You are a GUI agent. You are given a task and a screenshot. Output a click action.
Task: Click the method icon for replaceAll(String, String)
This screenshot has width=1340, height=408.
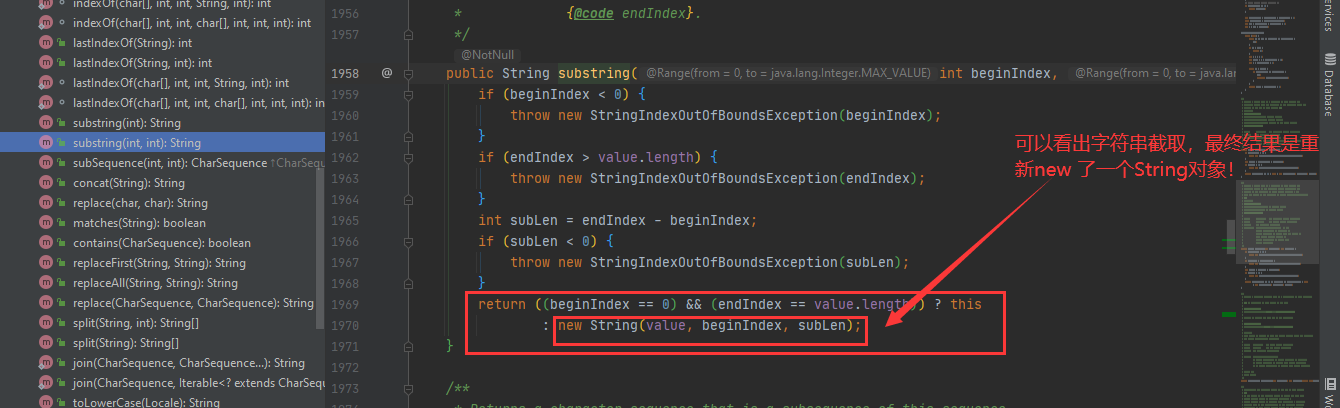pyautogui.click(x=46, y=283)
